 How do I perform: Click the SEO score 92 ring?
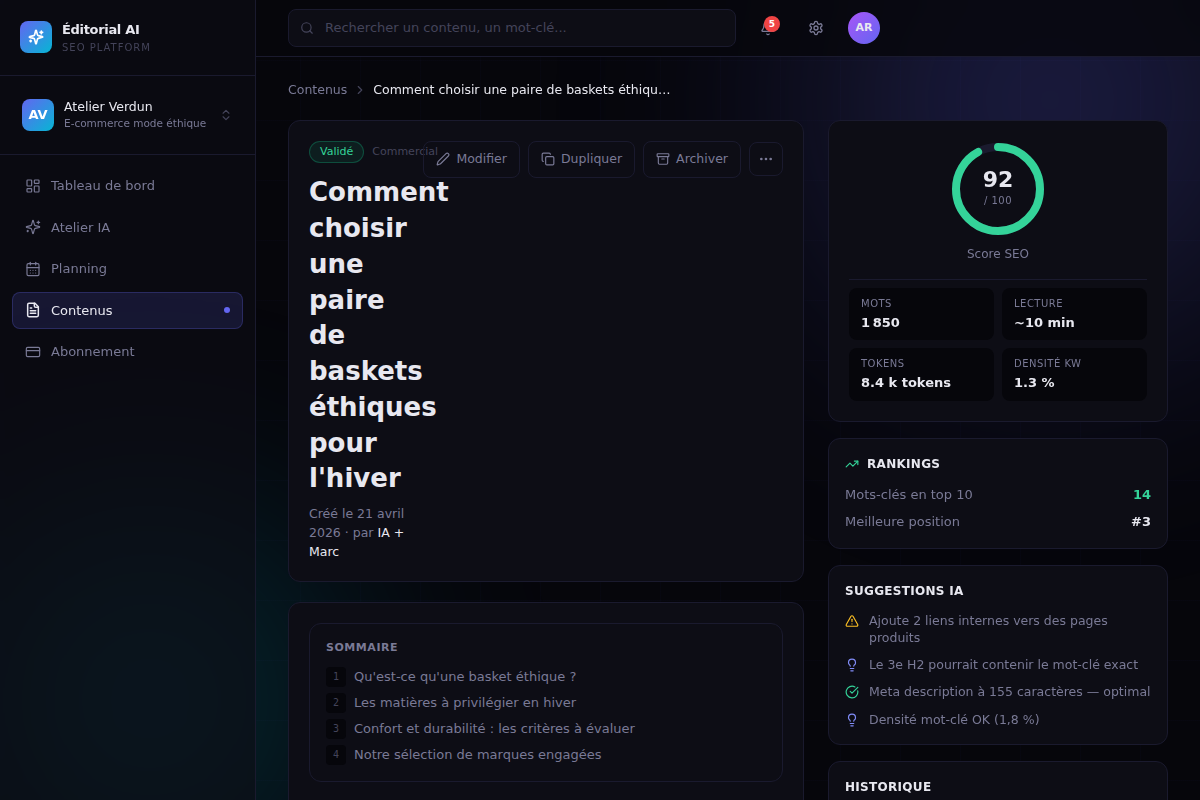pos(998,189)
